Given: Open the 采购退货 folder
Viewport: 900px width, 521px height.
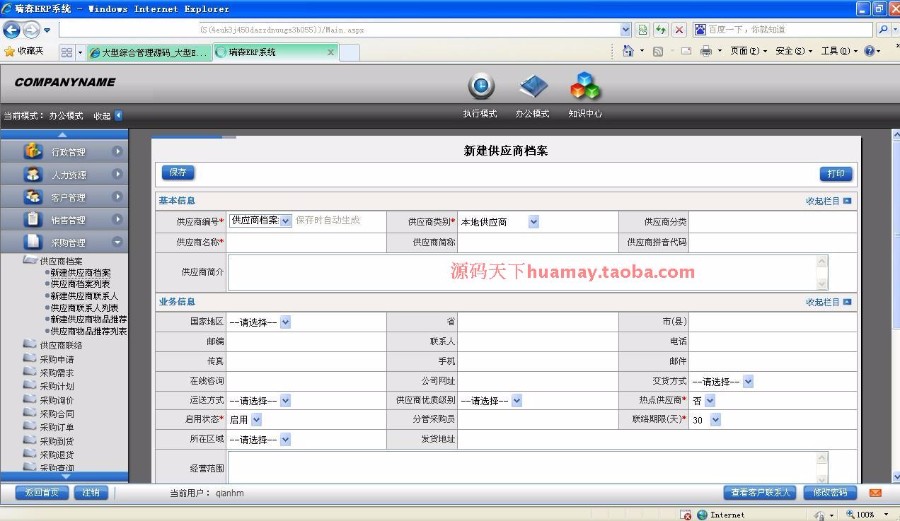Looking at the screenshot, I should pyautogui.click(x=49, y=454).
